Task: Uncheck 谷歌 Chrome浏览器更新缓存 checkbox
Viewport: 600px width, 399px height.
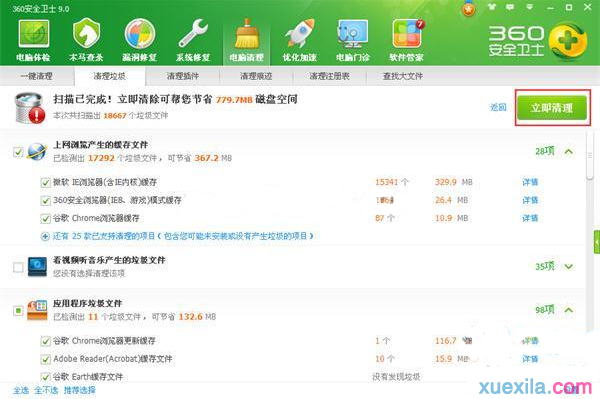Action: coord(45,341)
